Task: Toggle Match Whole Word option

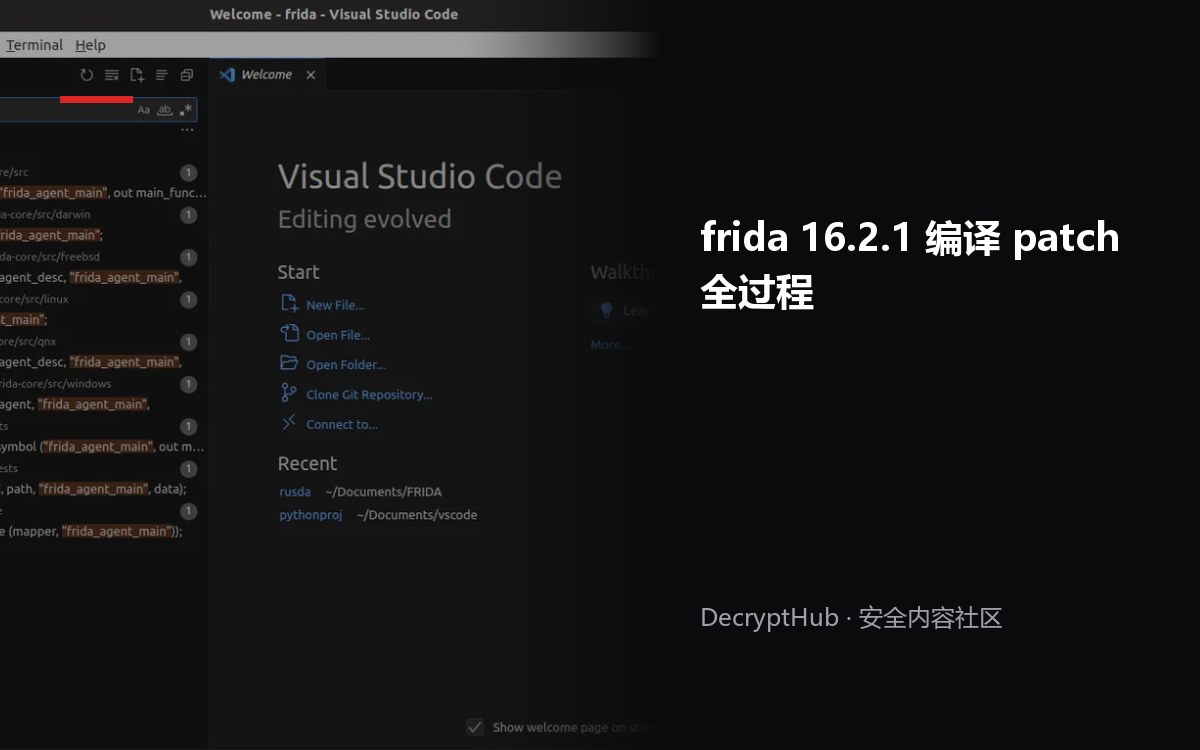Action: click(x=164, y=110)
